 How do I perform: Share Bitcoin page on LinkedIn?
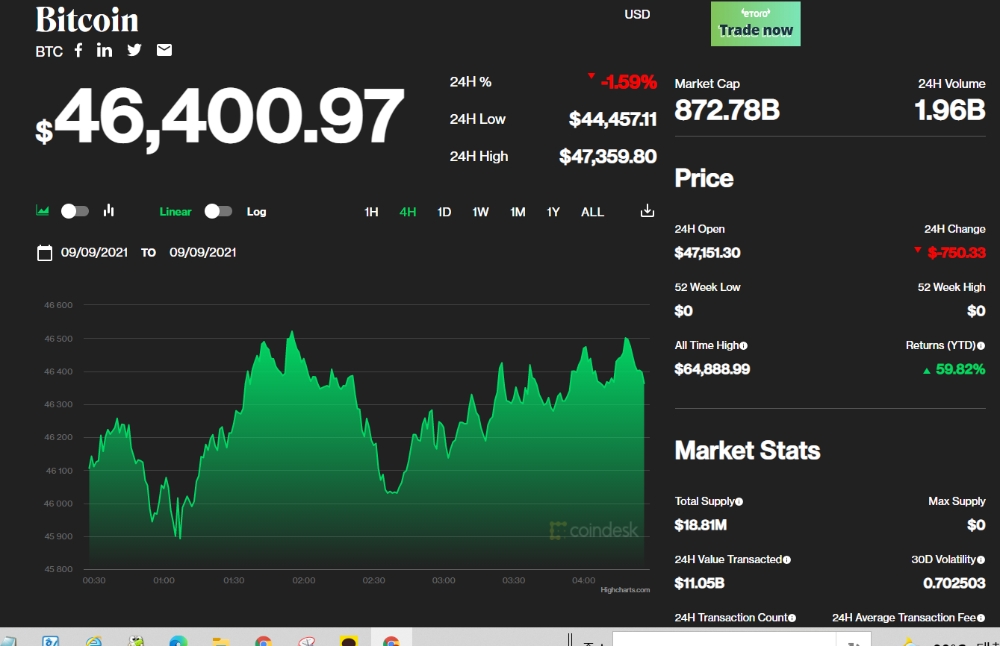tap(104, 50)
